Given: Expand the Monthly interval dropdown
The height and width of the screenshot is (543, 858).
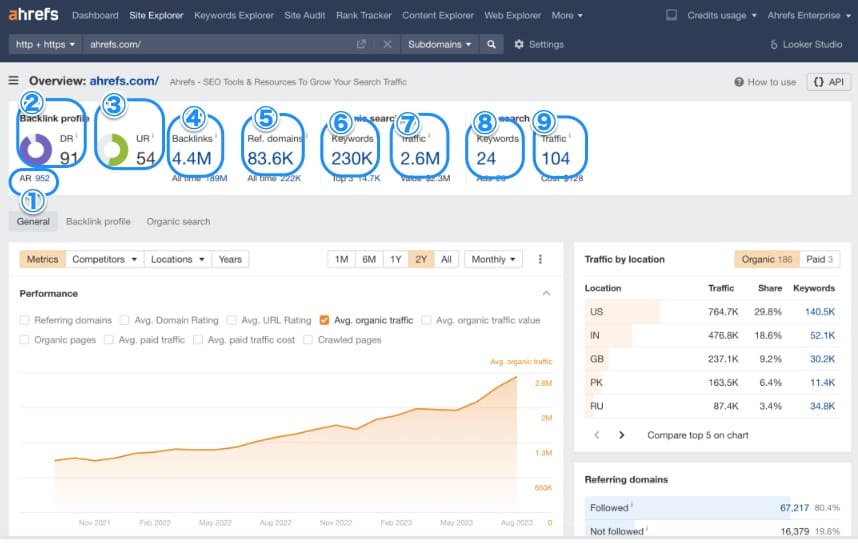Looking at the screenshot, I should (x=495, y=259).
